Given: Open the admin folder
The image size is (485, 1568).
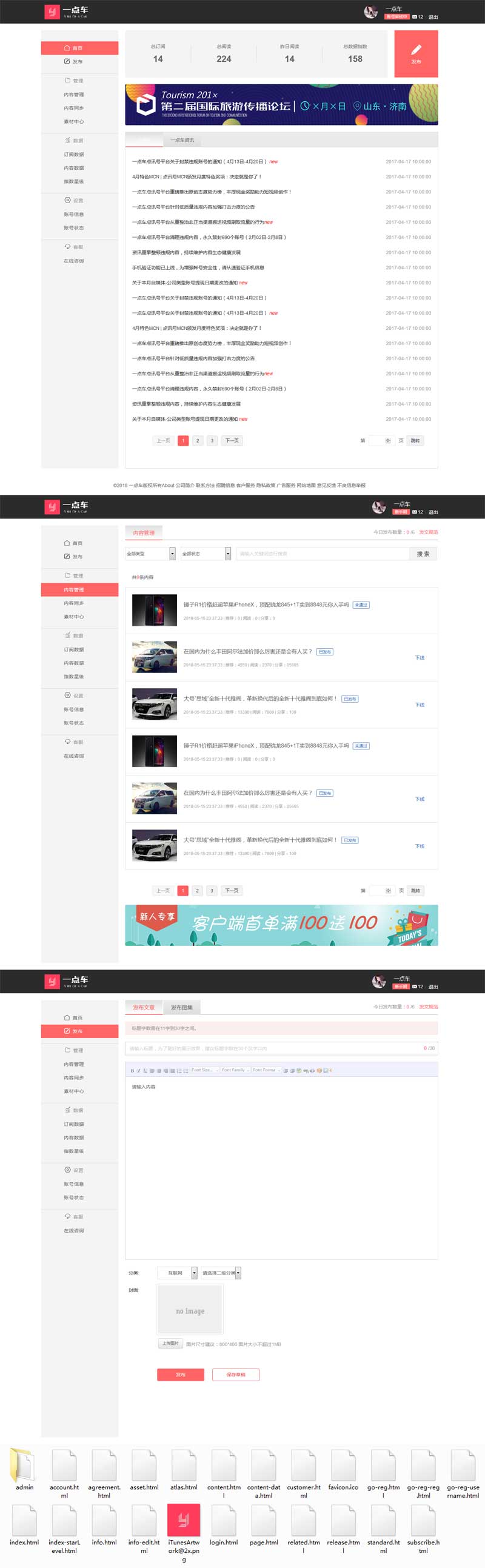Looking at the screenshot, I should click(24, 1469).
